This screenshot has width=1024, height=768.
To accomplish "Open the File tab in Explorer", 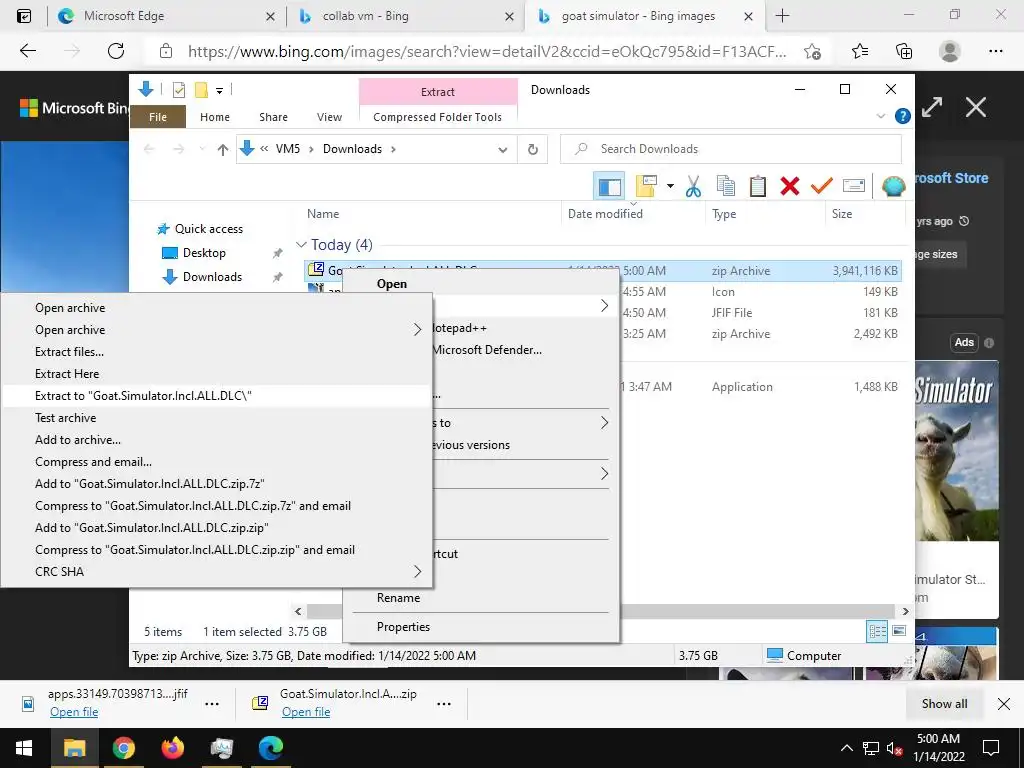I will click(x=158, y=117).
